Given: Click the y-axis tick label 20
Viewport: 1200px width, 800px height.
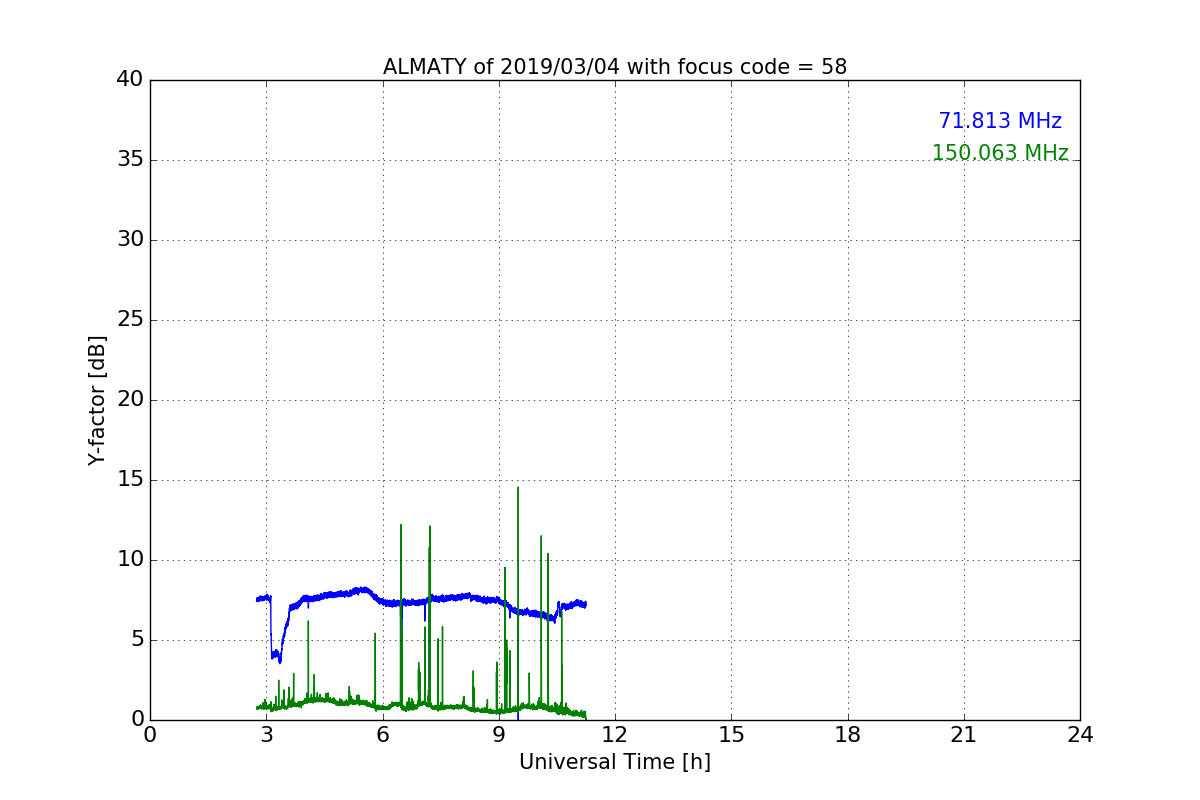Looking at the screenshot, I should 130,400.
